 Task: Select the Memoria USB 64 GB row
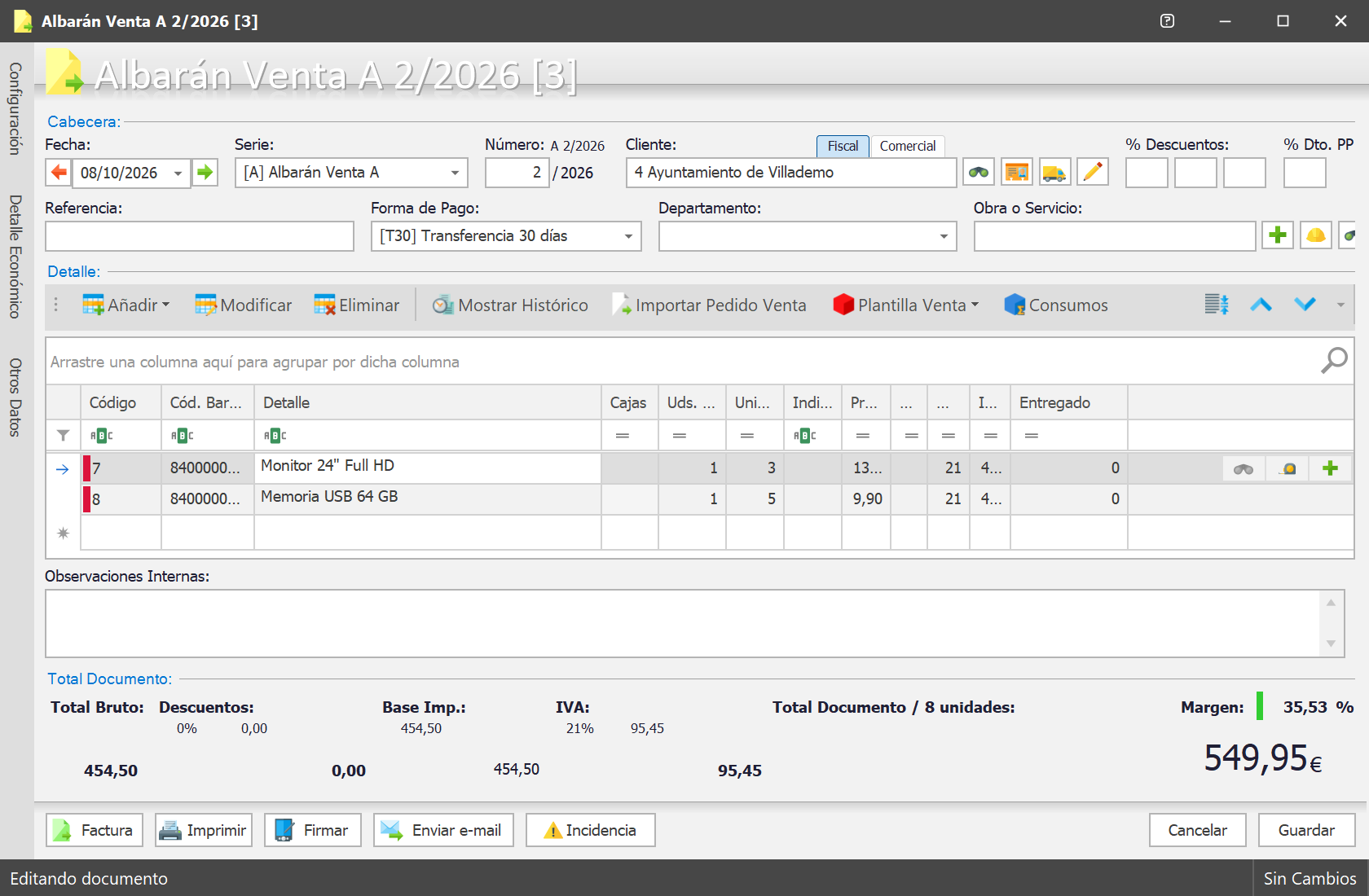point(701,499)
